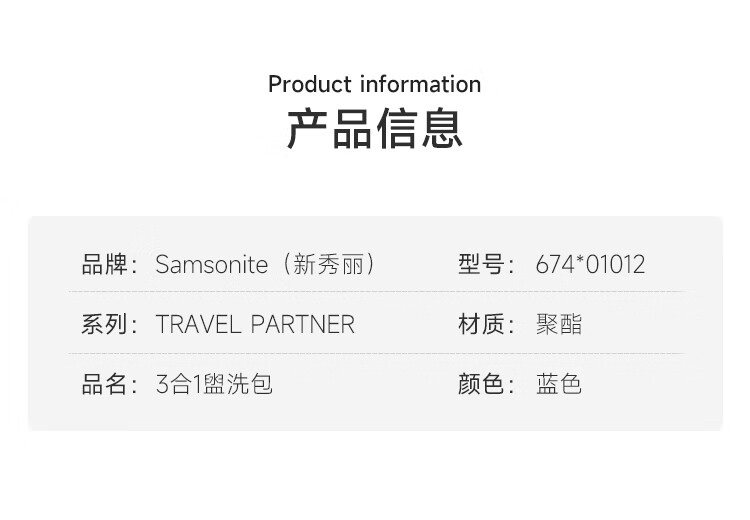The width and height of the screenshot is (750, 520).
Task: Click the Samsonite brand name text
Action: [212, 265]
